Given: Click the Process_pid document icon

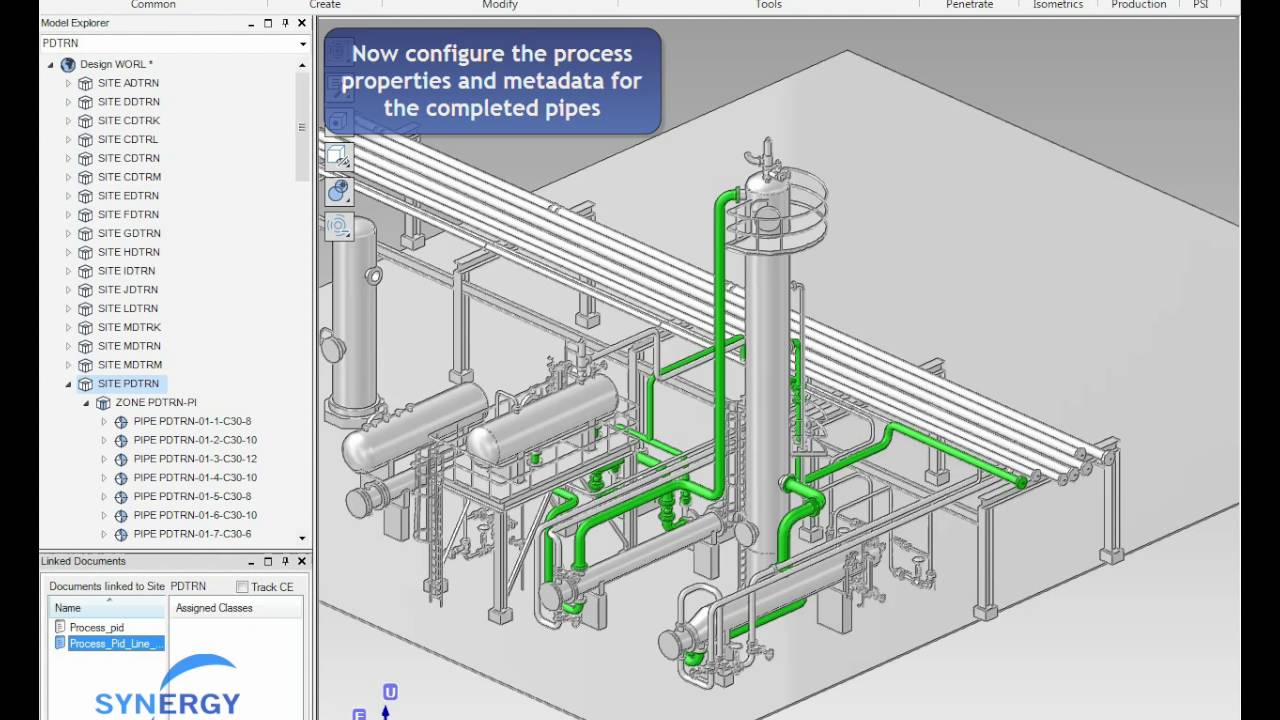Looking at the screenshot, I should (60, 627).
